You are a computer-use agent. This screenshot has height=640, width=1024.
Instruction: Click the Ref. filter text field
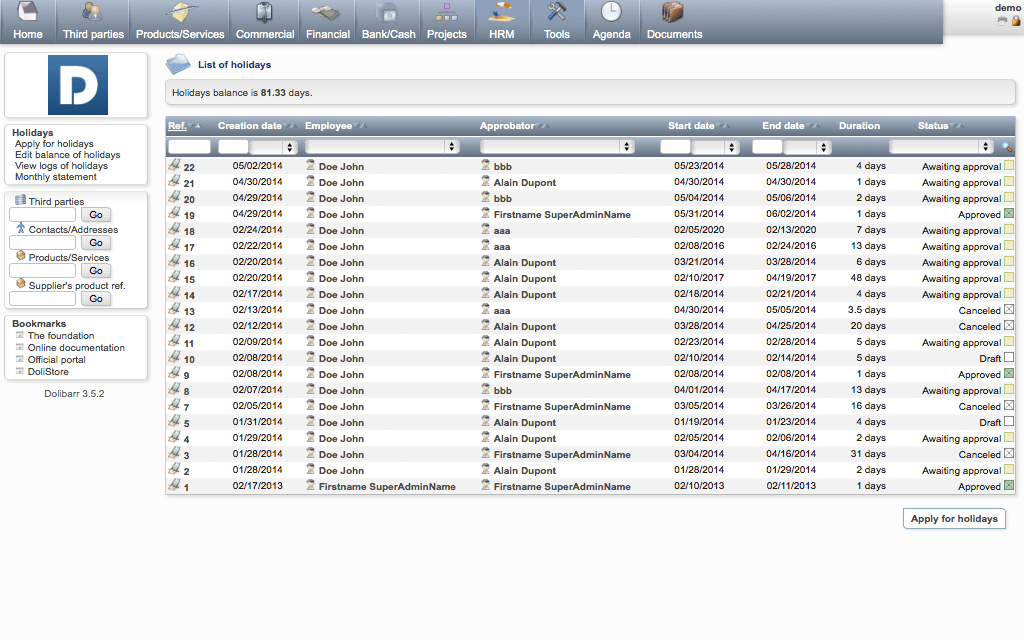189,146
